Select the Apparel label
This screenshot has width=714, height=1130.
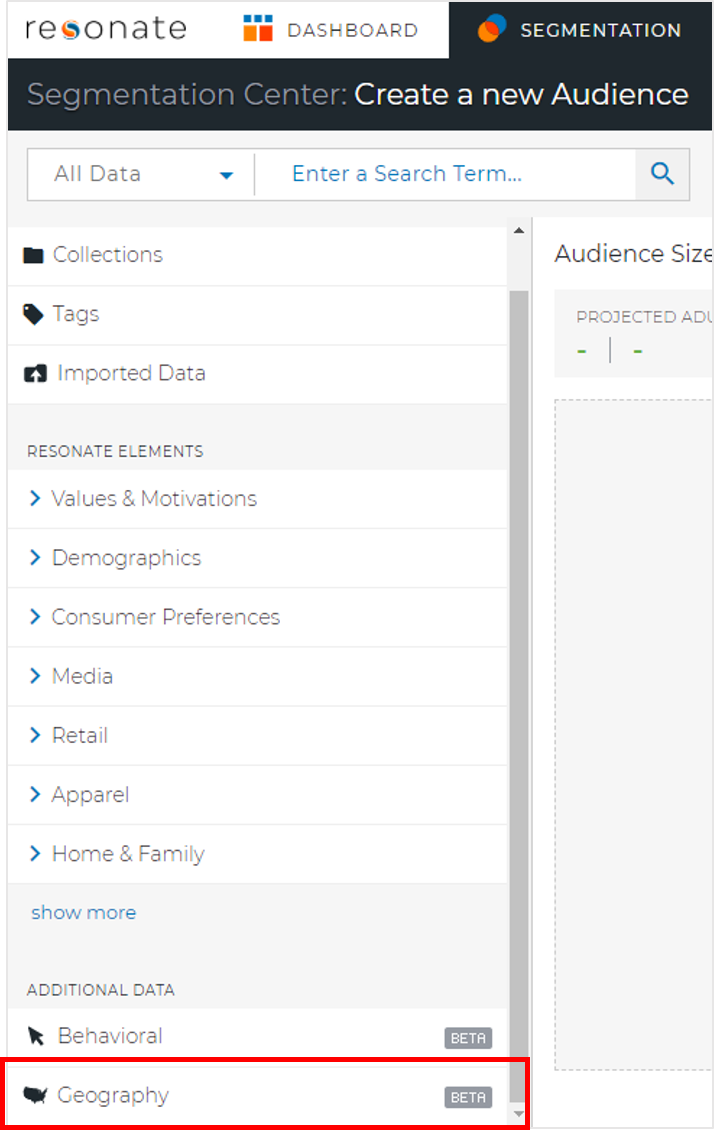[90, 795]
